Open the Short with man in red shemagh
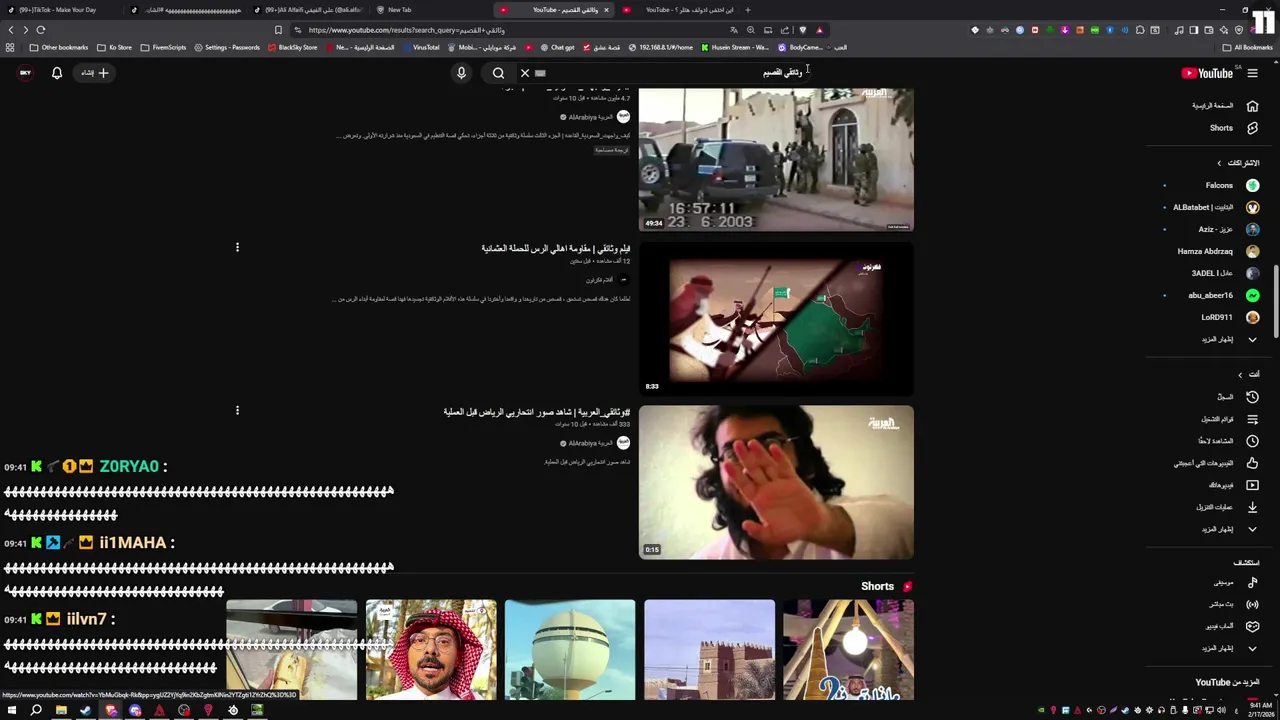 tap(430, 650)
